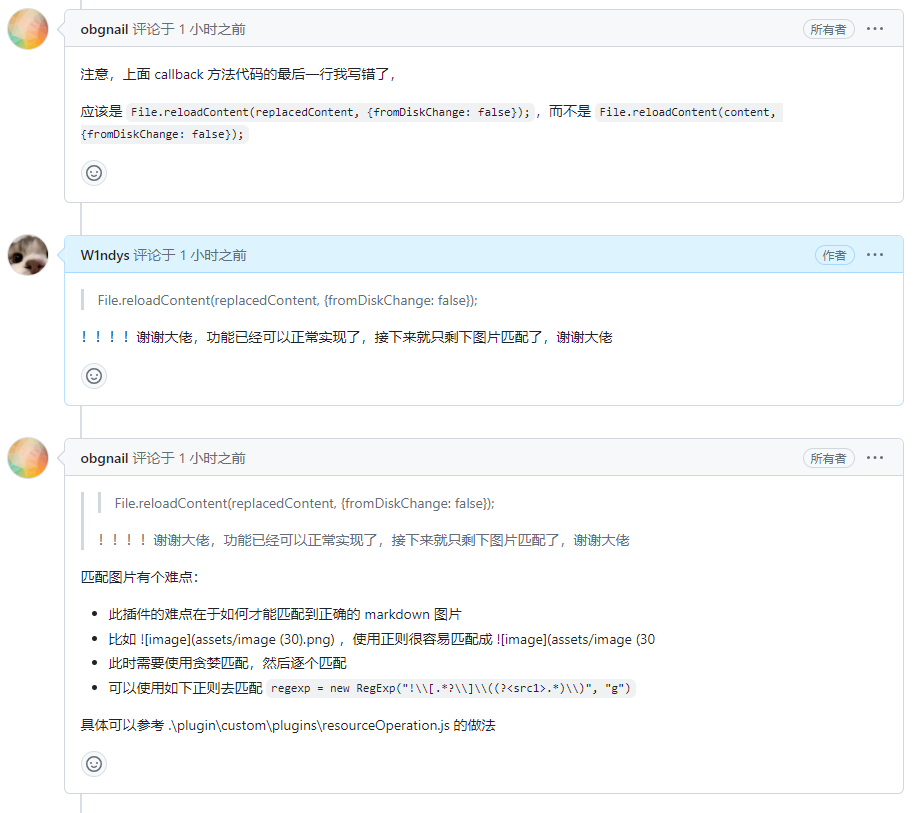
Task: Open three-dot menu on W1ndys comment
Action: [875, 255]
